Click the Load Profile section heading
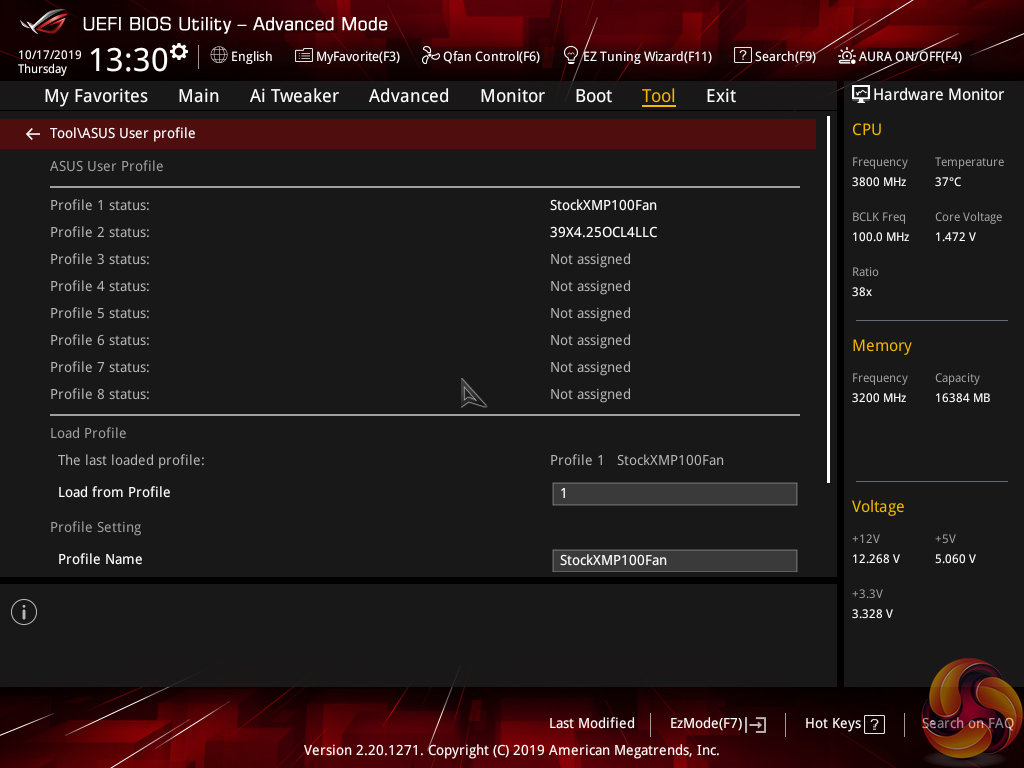Viewport: 1024px width, 768px height. click(88, 433)
